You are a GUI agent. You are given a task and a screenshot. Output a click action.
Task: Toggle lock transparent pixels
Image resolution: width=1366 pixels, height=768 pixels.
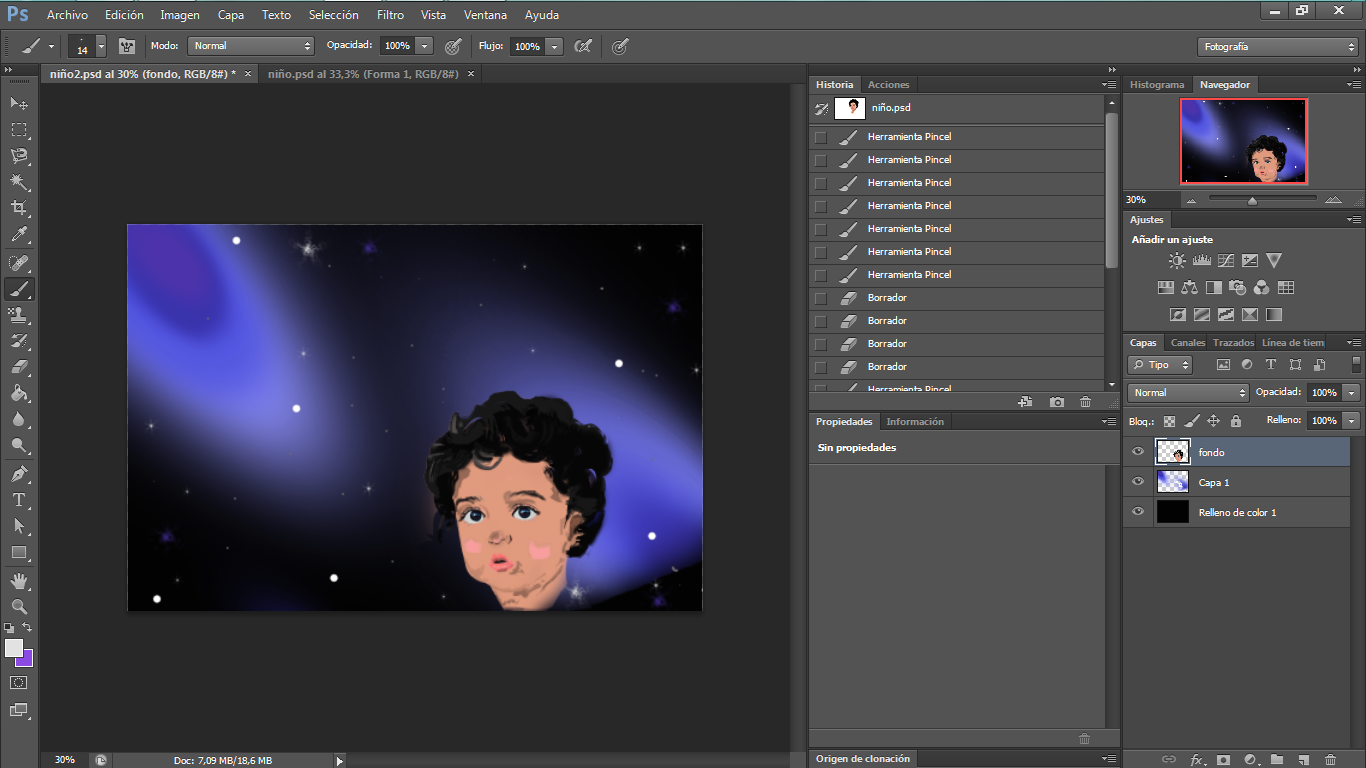click(x=1169, y=421)
